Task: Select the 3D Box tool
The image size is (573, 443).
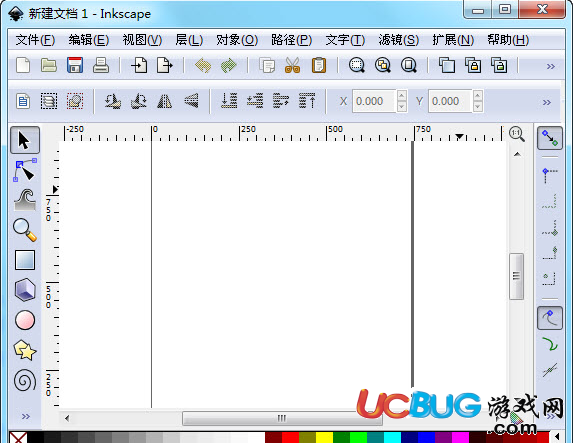Action: (25, 290)
